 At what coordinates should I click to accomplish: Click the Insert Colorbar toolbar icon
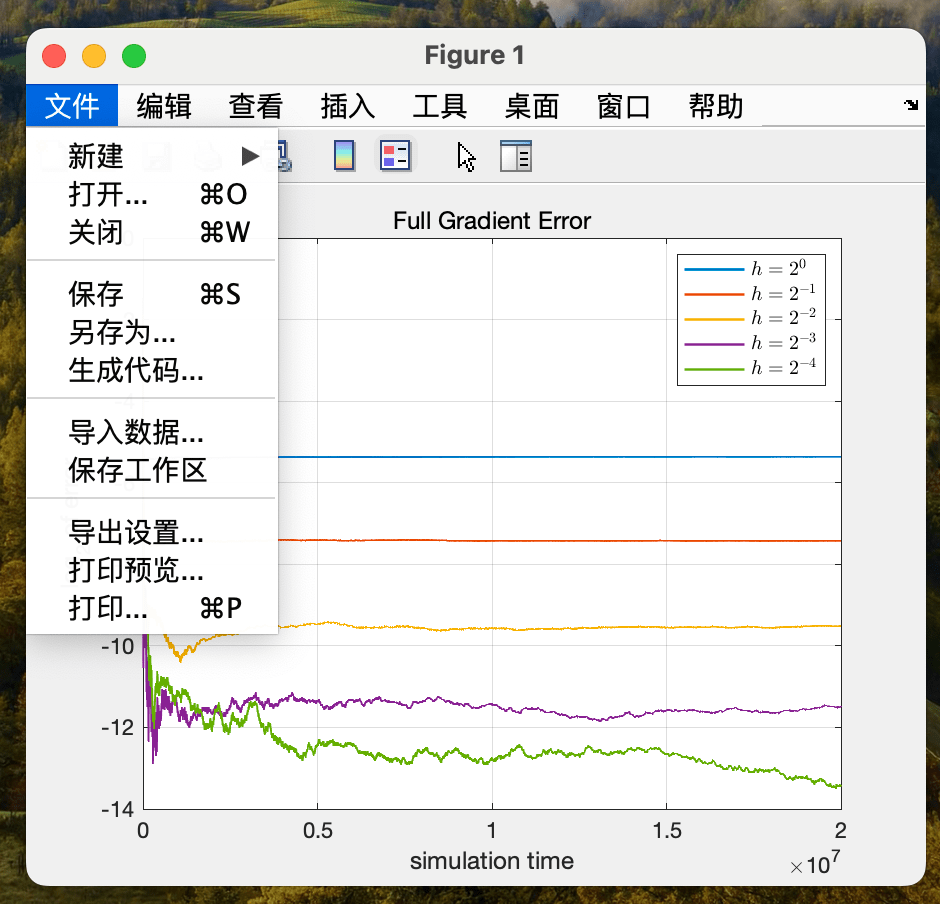point(344,156)
